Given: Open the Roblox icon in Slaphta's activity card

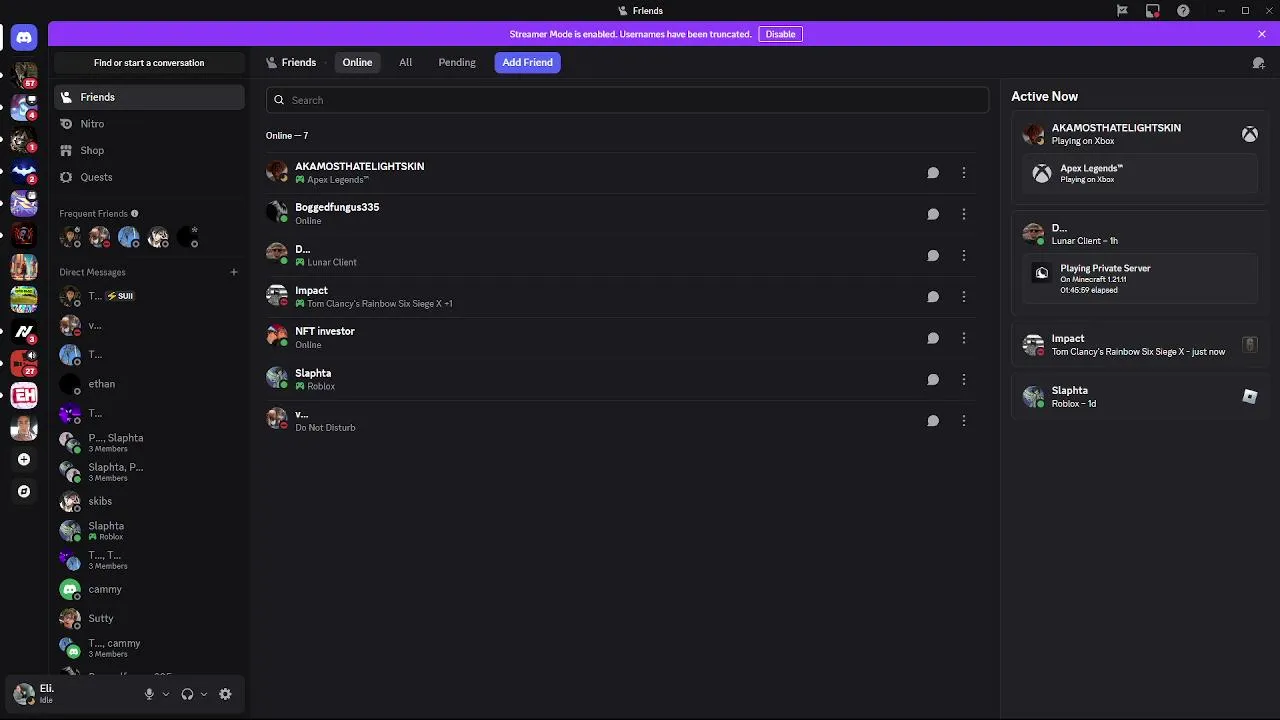Looking at the screenshot, I should tap(1250, 397).
